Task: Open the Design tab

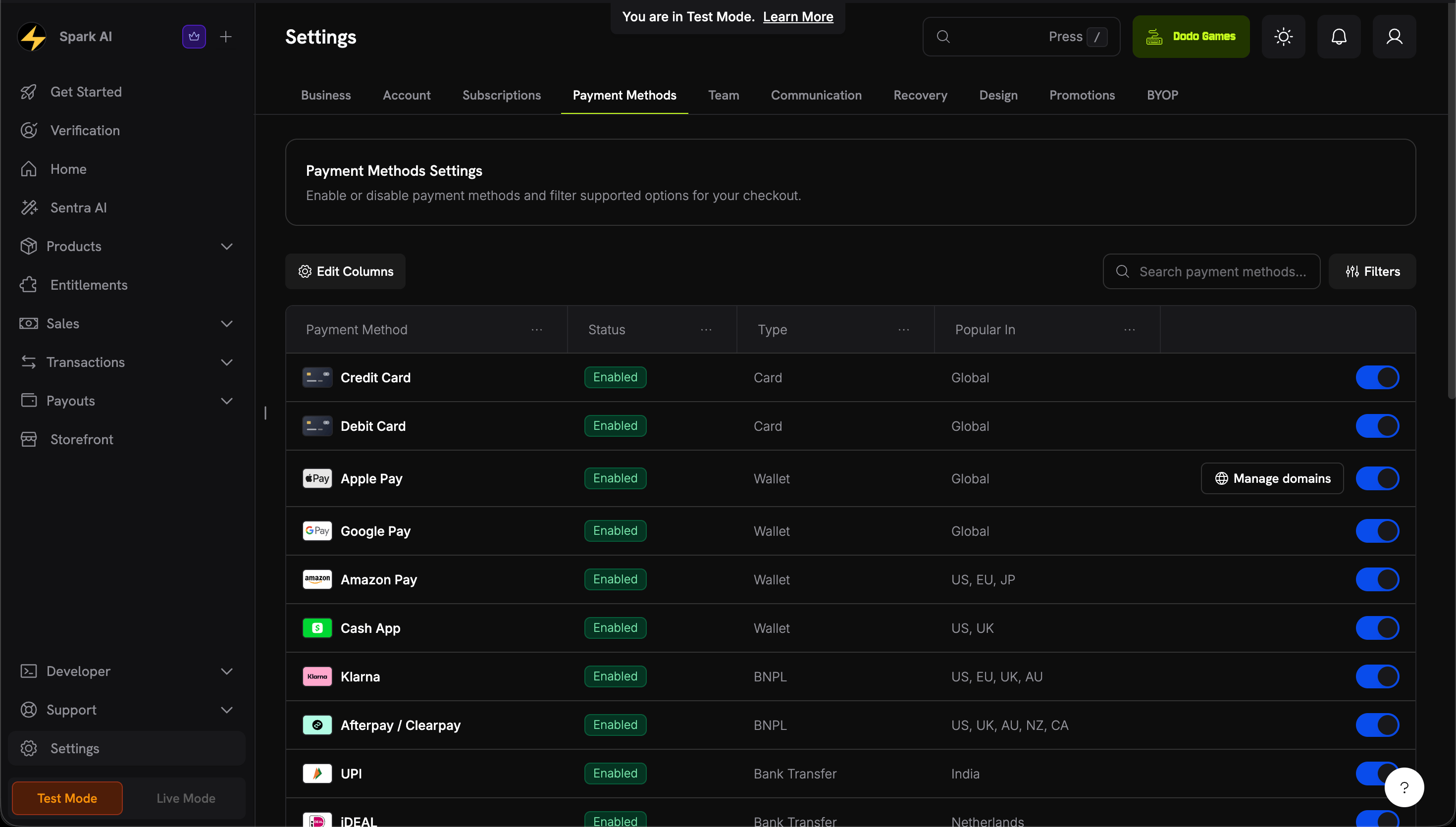Action: pyautogui.click(x=998, y=96)
